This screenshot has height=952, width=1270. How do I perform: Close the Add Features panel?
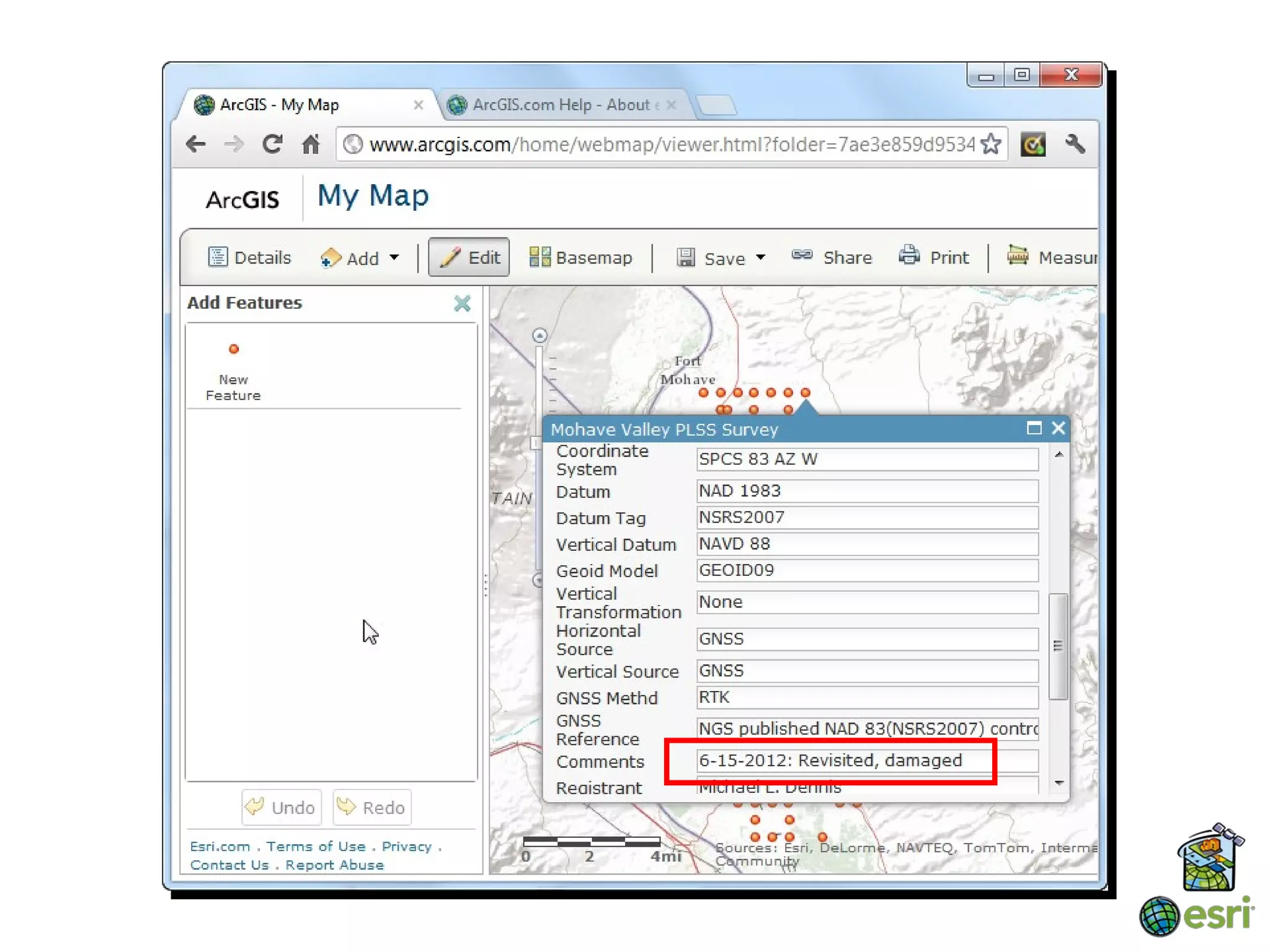(x=462, y=304)
